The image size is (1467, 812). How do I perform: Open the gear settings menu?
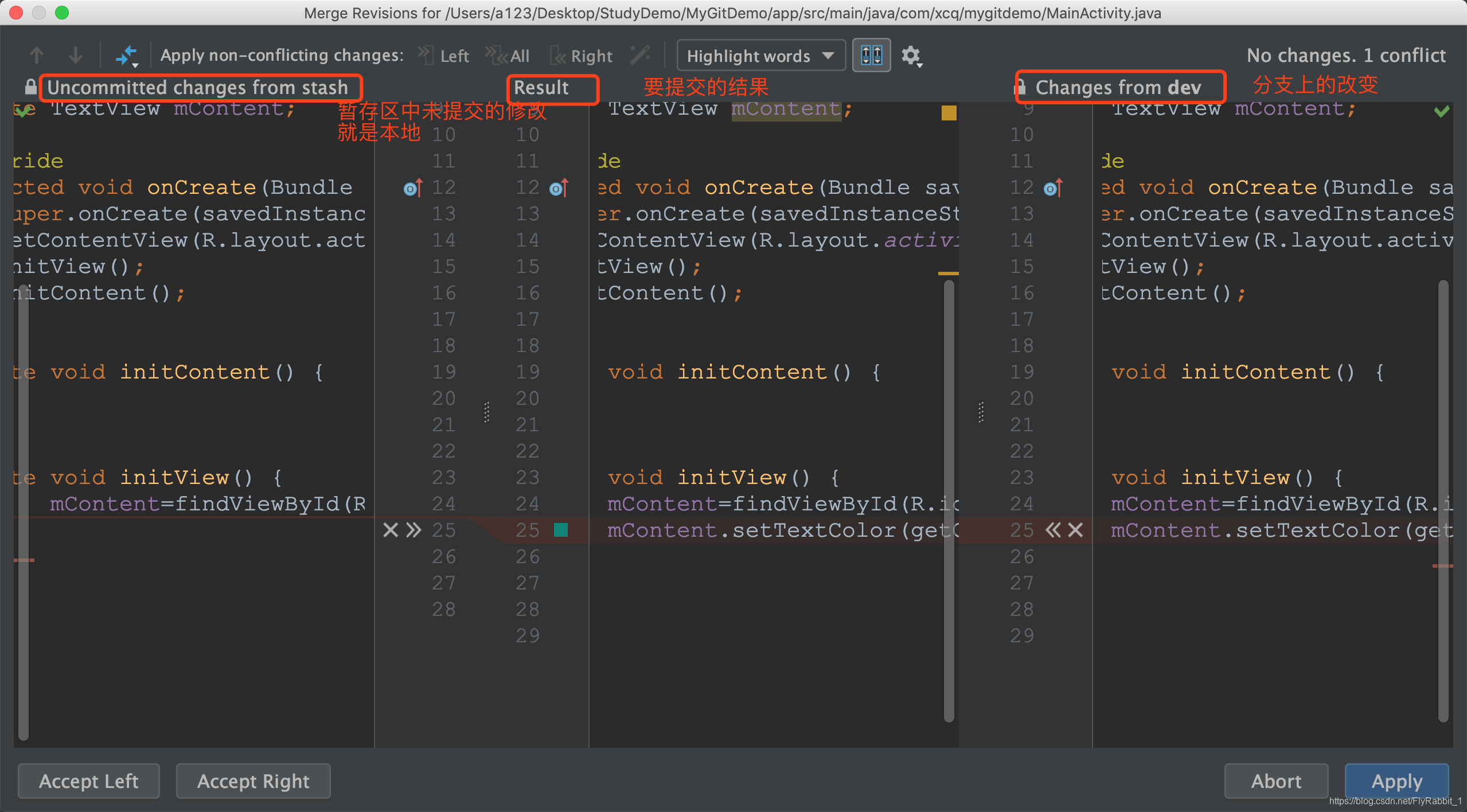910,56
